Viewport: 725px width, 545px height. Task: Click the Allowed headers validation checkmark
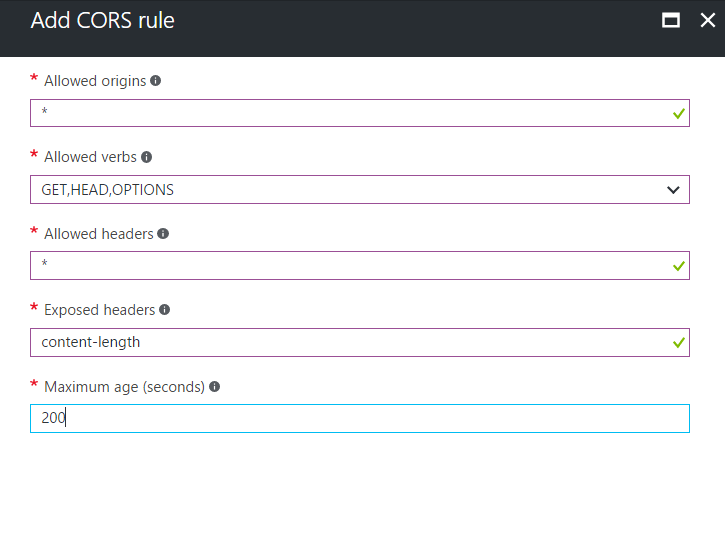click(x=679, y=266)
